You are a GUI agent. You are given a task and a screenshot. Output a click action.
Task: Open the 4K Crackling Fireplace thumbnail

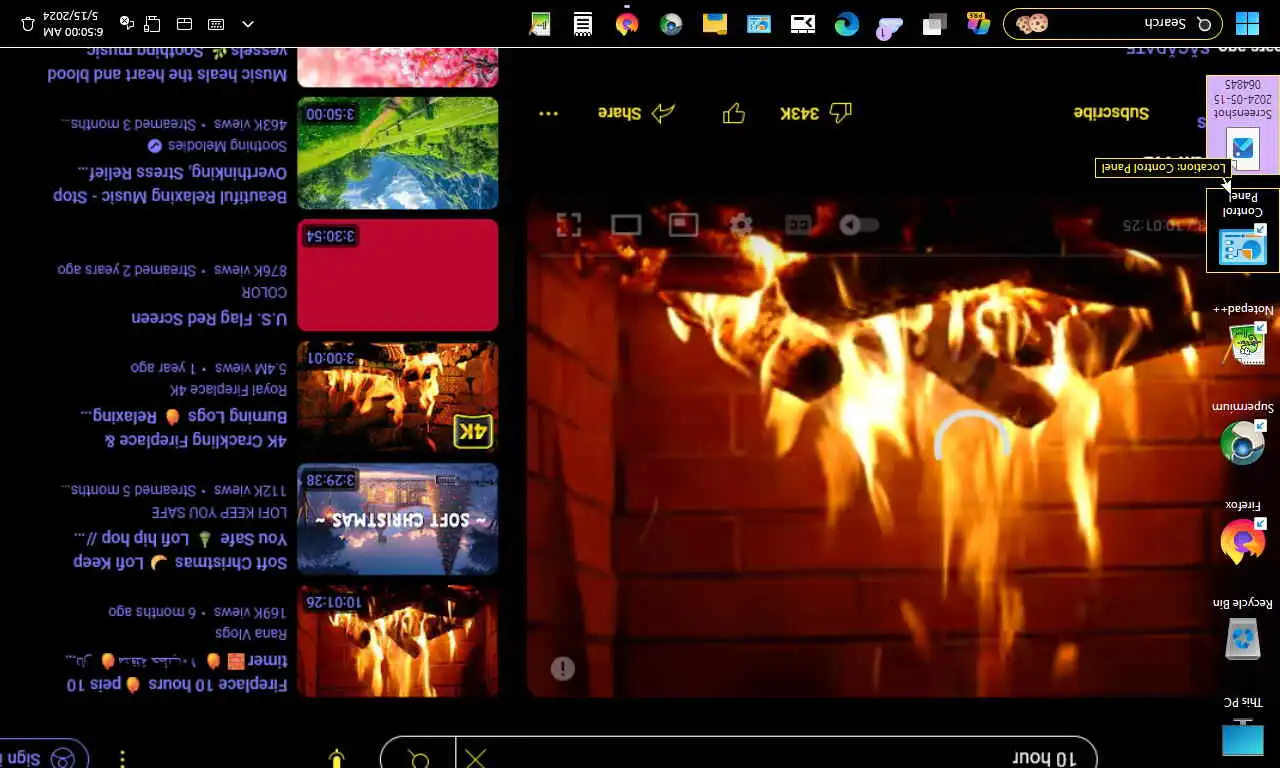coord(398,397)
